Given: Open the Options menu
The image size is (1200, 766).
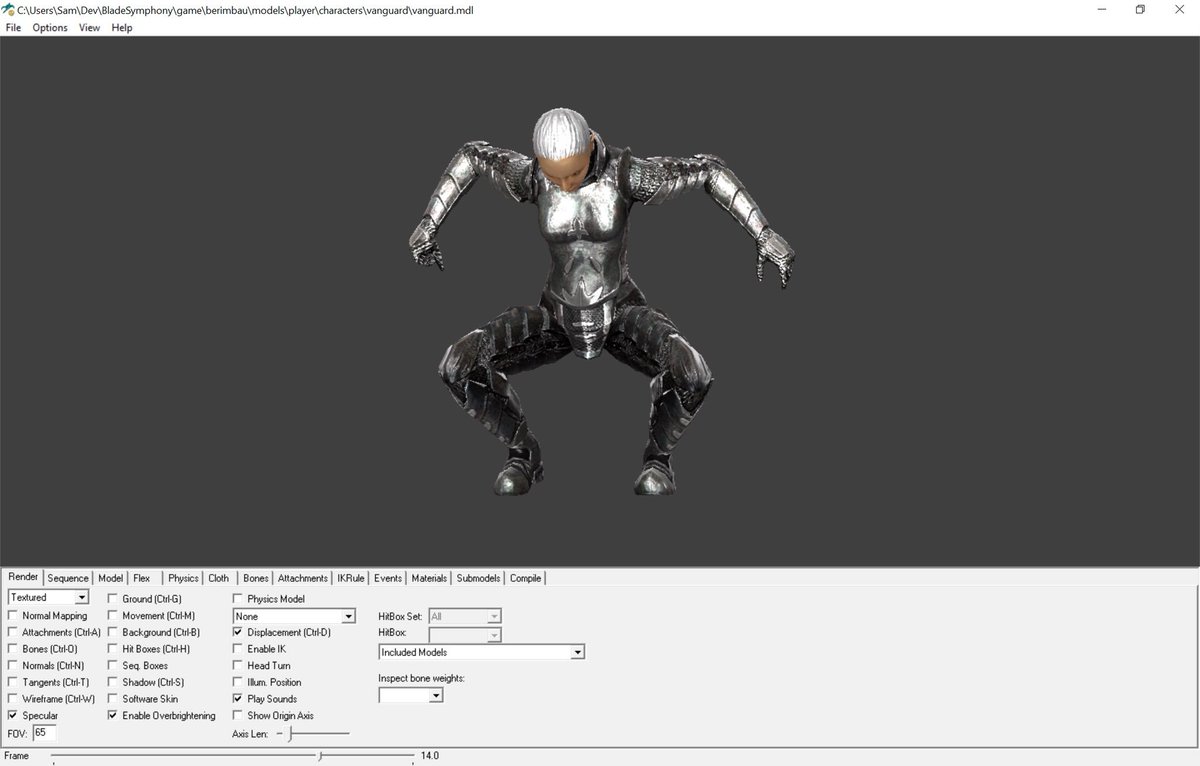Looking at the screenshot, I should [50, 28].
